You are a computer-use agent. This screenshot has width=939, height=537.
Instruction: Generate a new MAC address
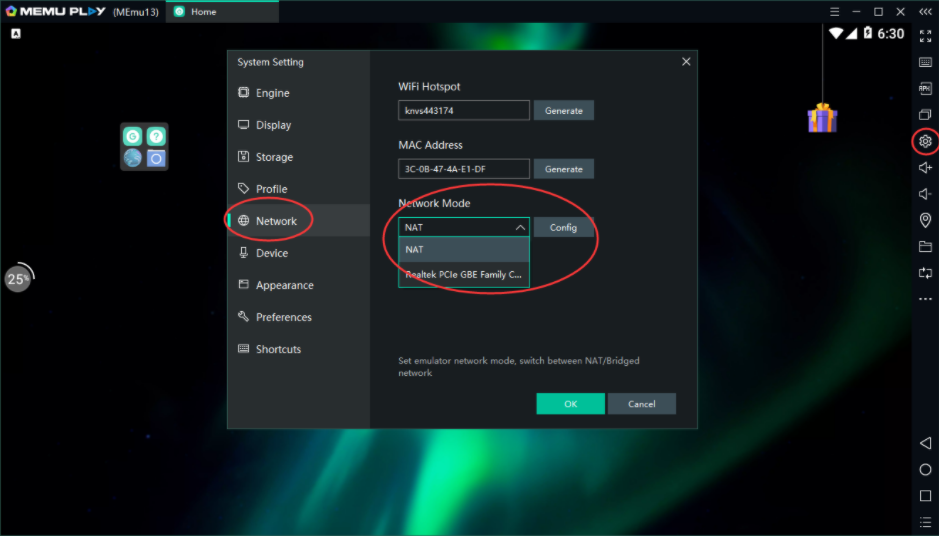tap(563, 169)
